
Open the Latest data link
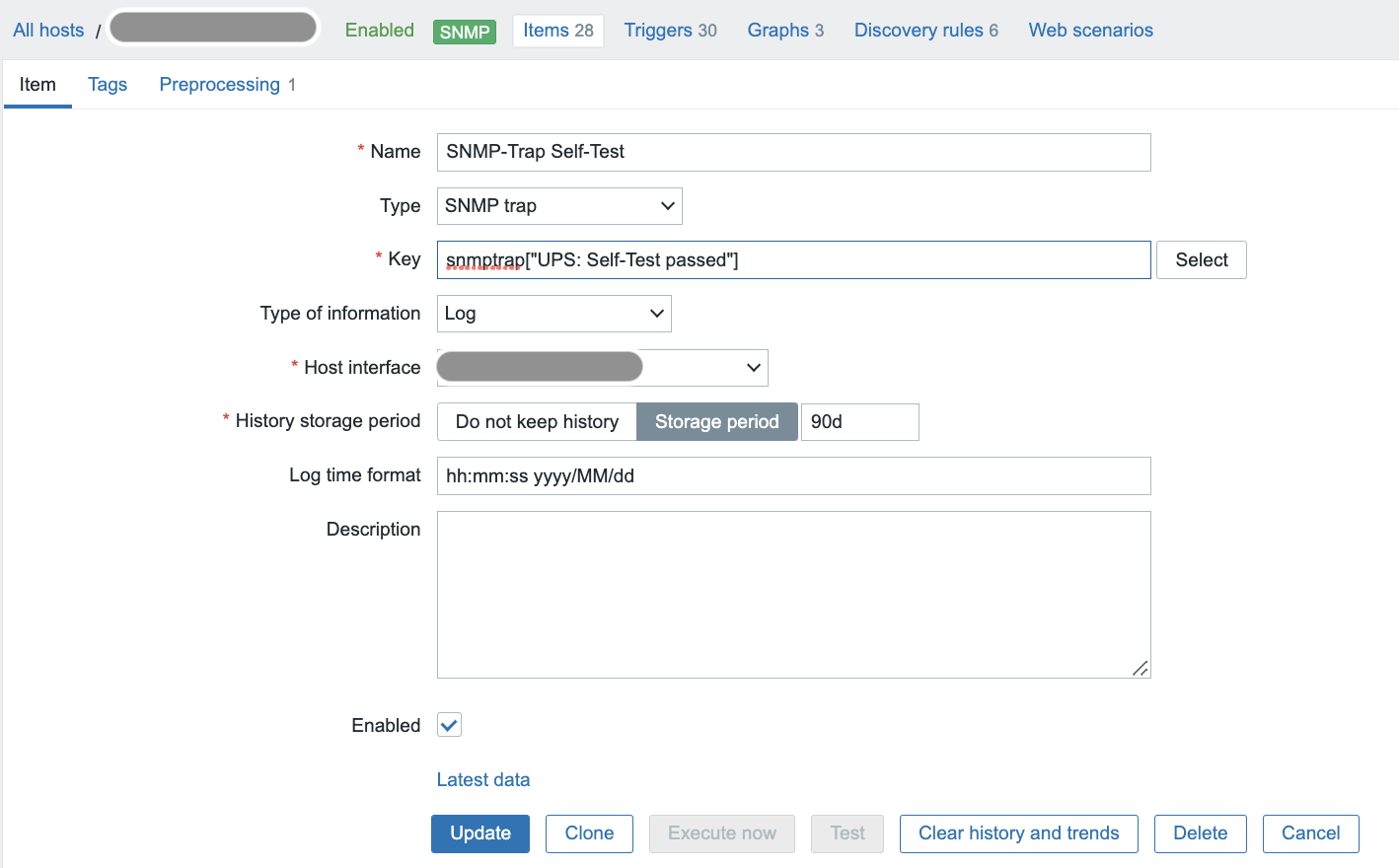(x=483, y=780)
